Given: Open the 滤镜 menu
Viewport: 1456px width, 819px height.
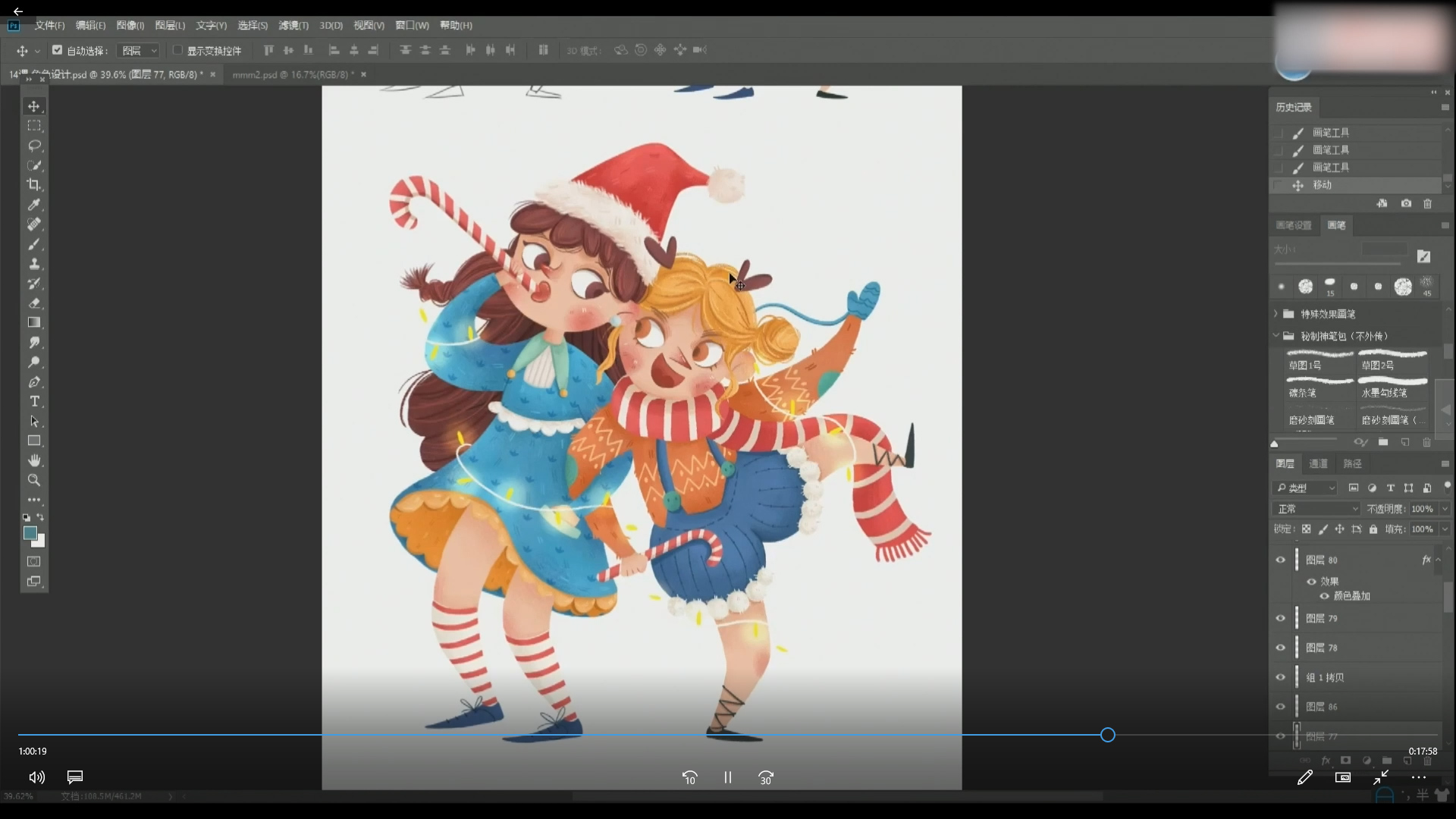Looking at the screenshot, I should [293, 25].
